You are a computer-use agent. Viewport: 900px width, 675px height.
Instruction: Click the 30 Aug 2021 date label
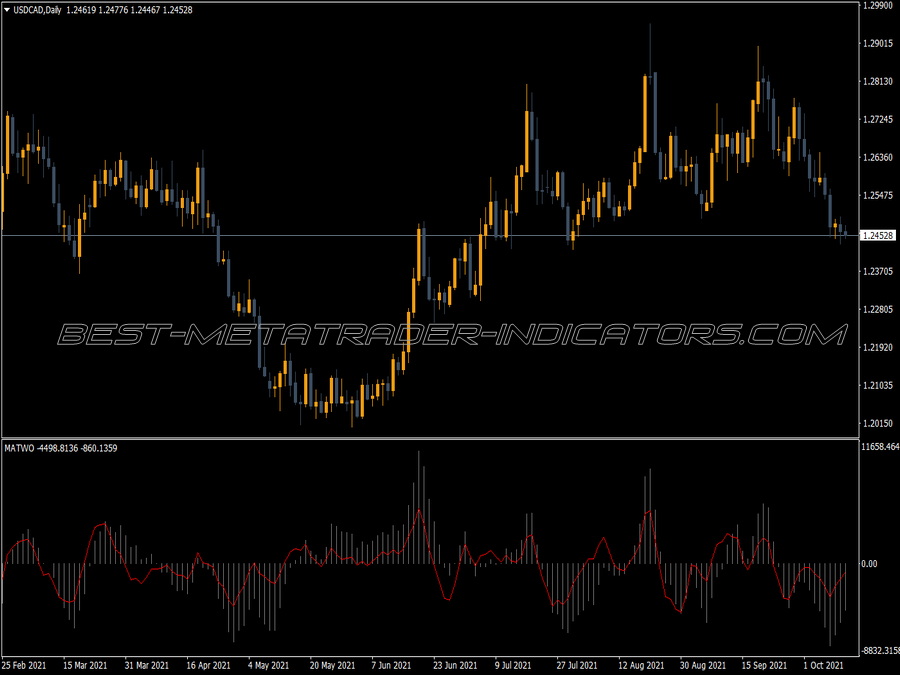703,665
